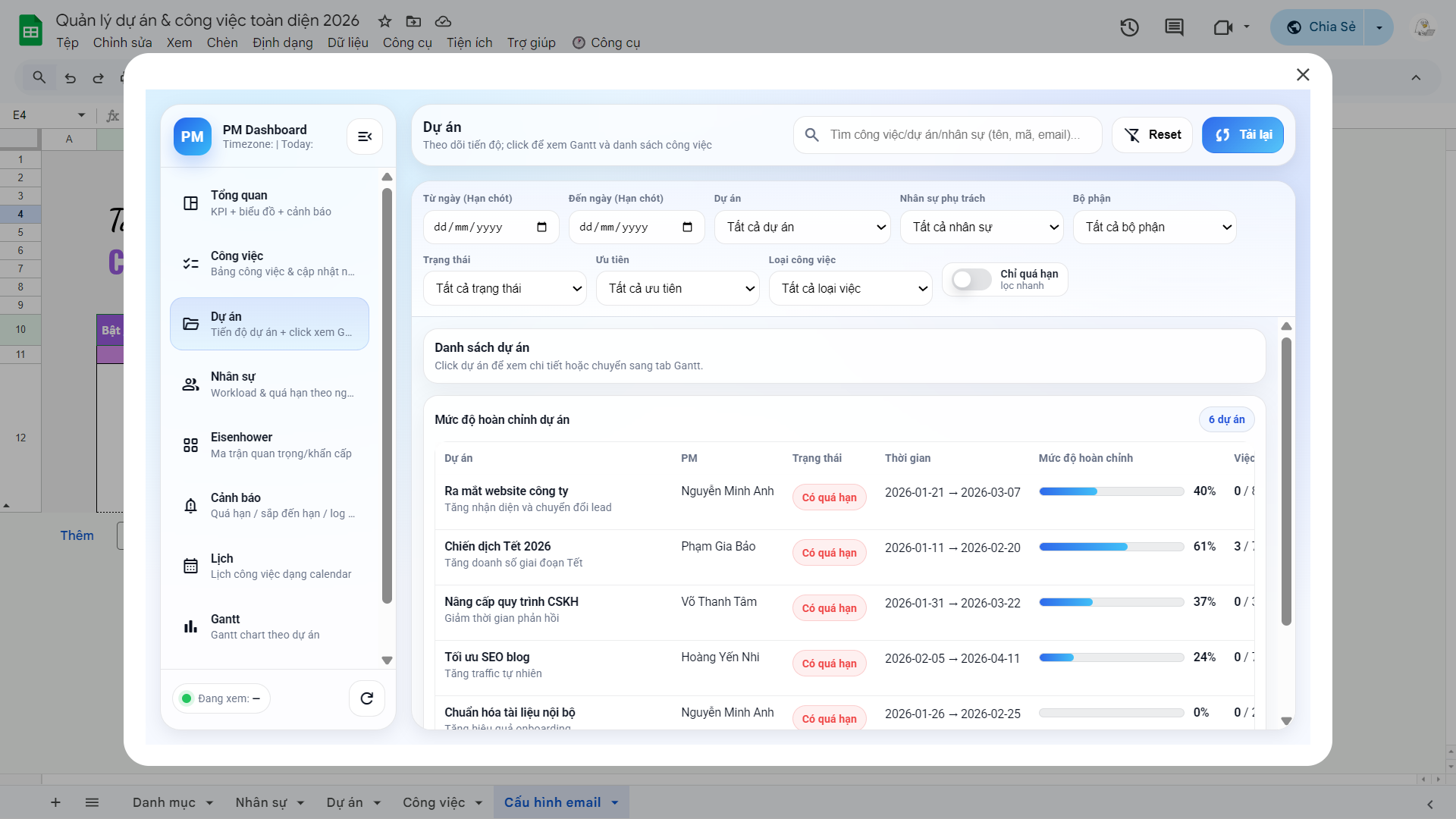This screenshot has height=819, width=1456.
Task: Open the Nhân sự people sidebar item
Action: [269, 384]
